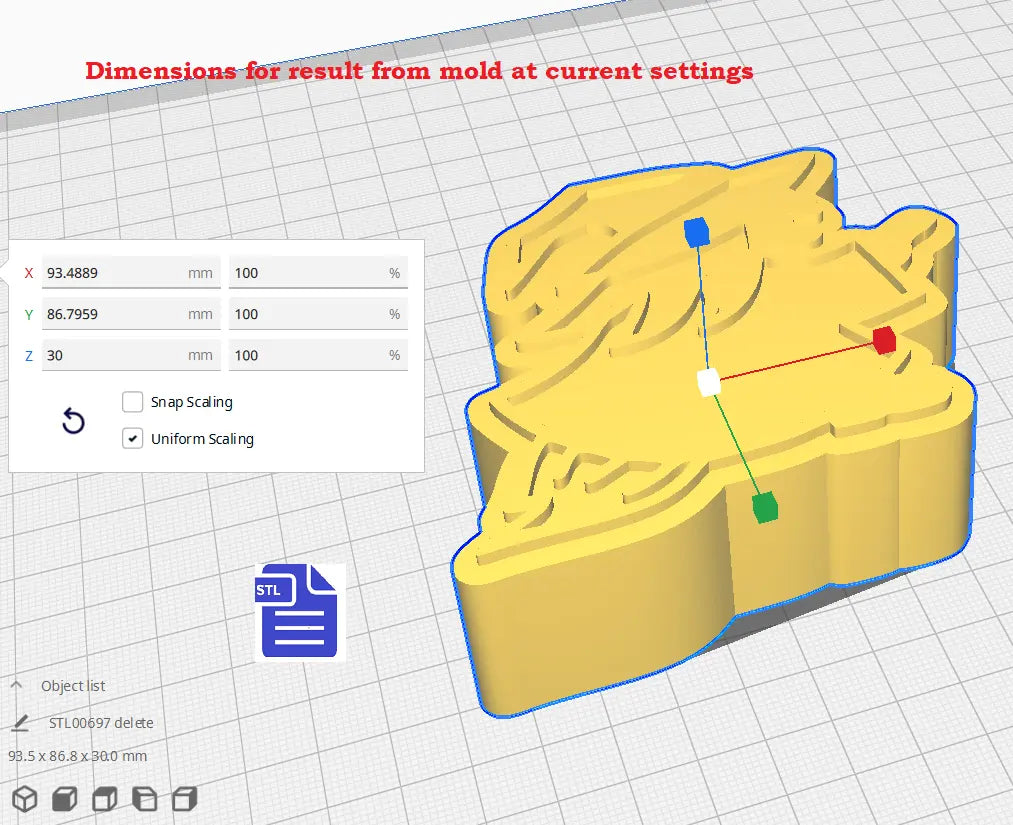Click the Y dimension field showing 86.7959
Image resolution: width=1013 pixels, height=825 pixels.
point(130,314)
